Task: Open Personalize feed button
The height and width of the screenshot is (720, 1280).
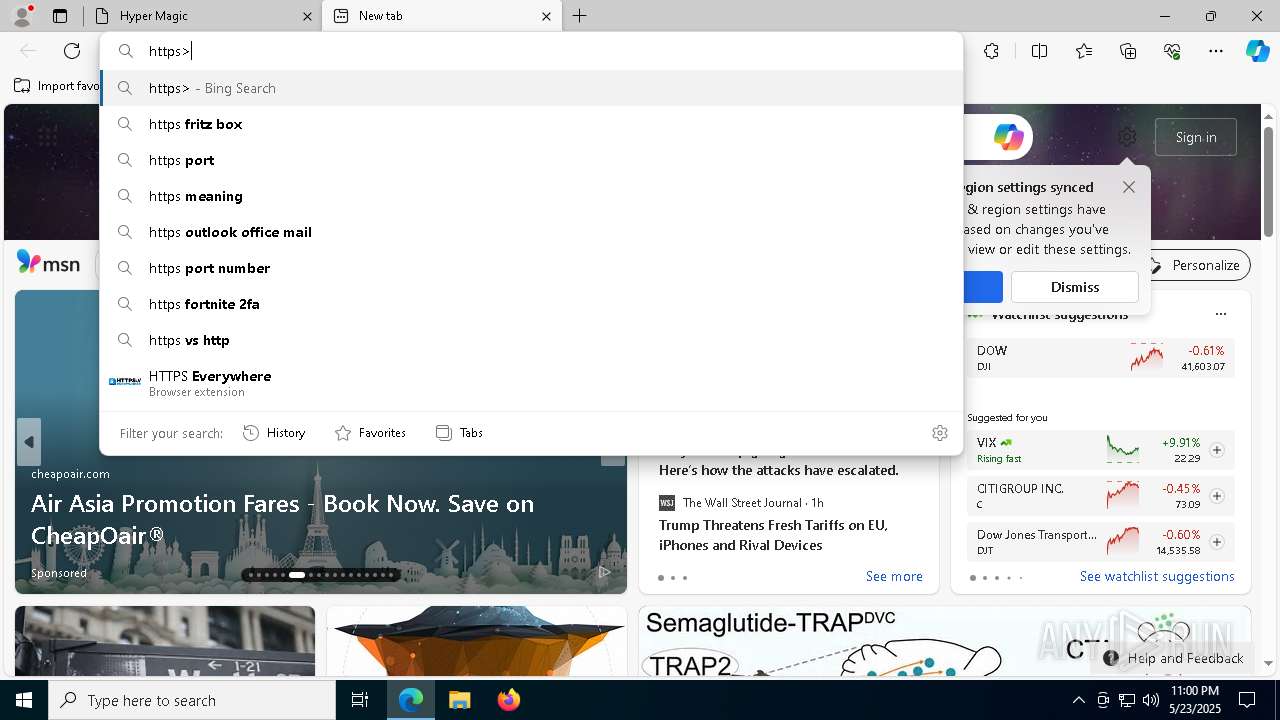Action: [x=1195, y=265]
